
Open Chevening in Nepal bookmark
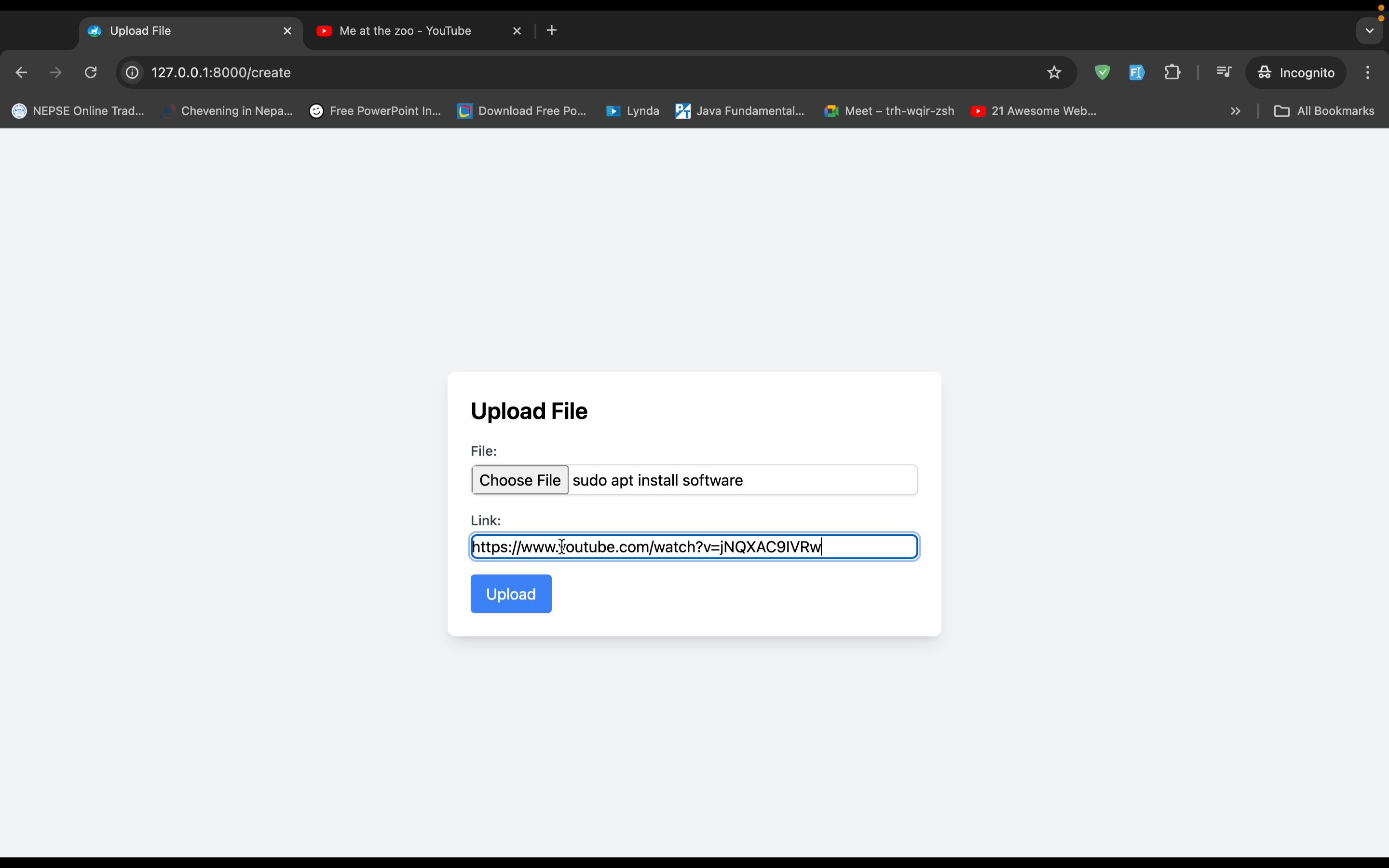(x=227, y=111)
